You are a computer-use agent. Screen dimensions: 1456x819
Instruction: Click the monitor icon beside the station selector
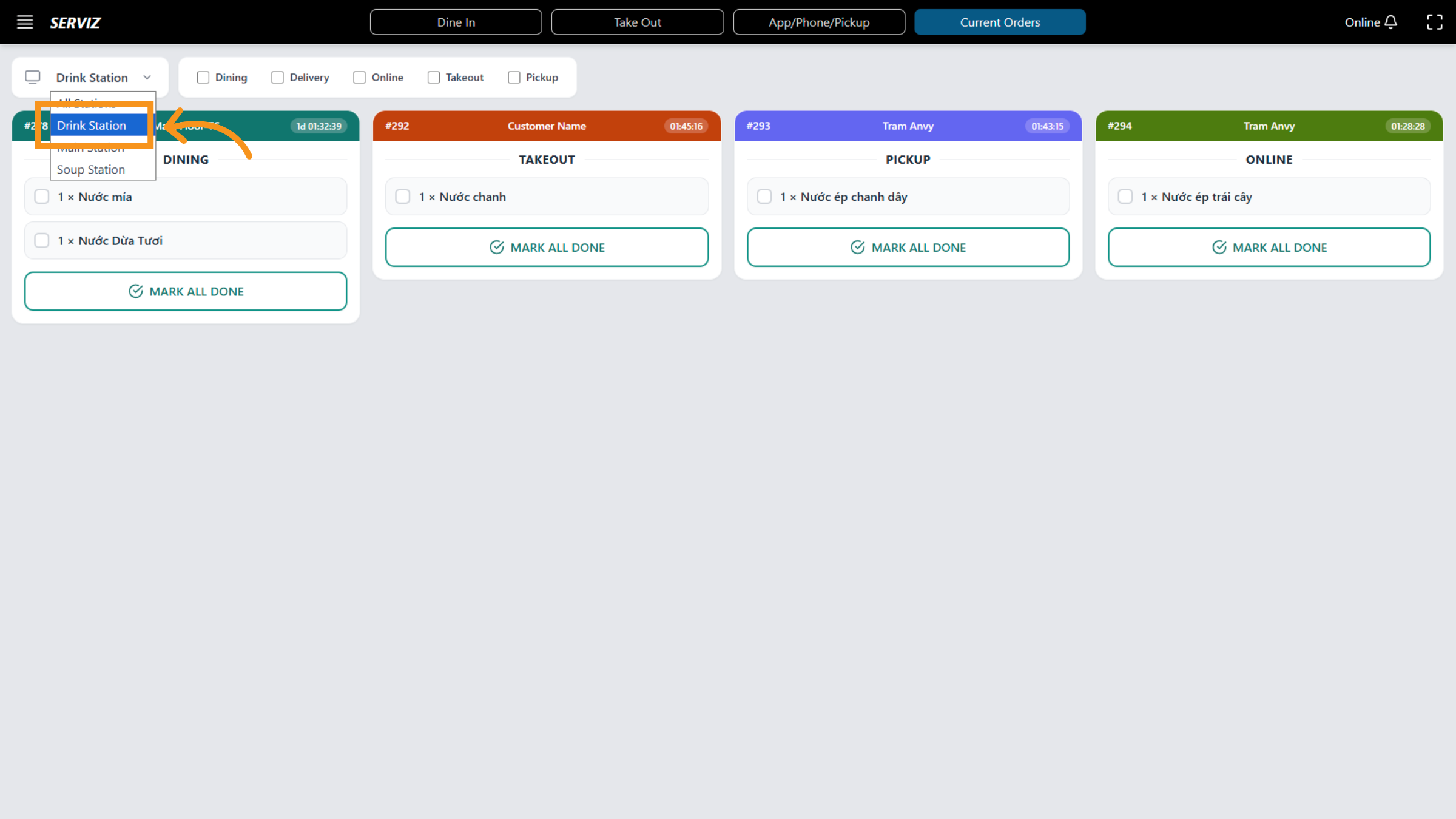pyautogui.click(x=33, y=76)
